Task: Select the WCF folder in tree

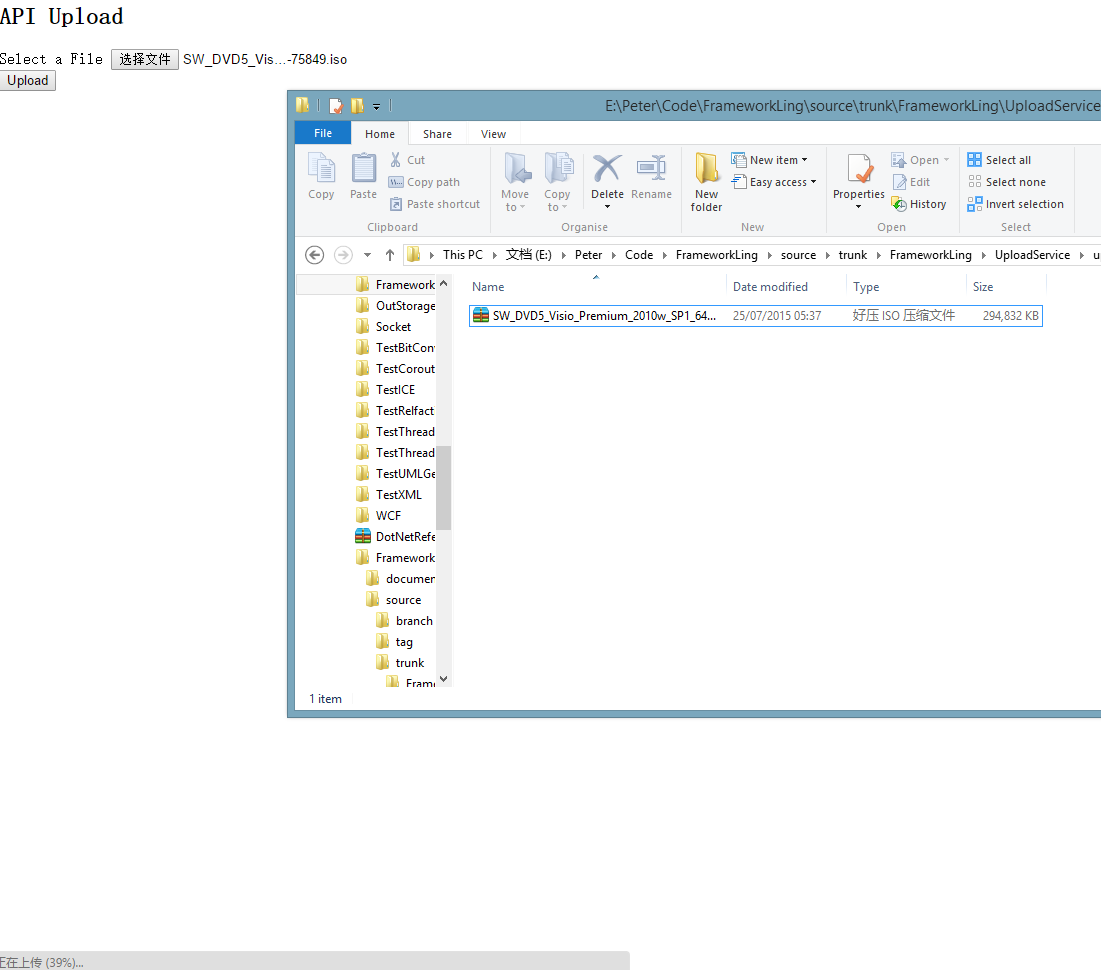Action: tap(378, 516)
